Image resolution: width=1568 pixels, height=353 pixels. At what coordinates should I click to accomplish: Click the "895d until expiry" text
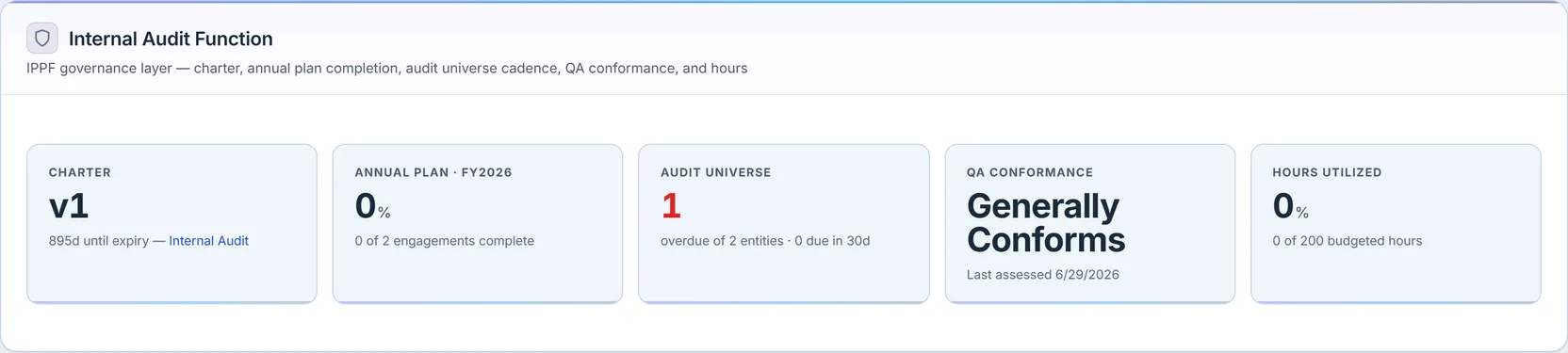tap(98, 241)
